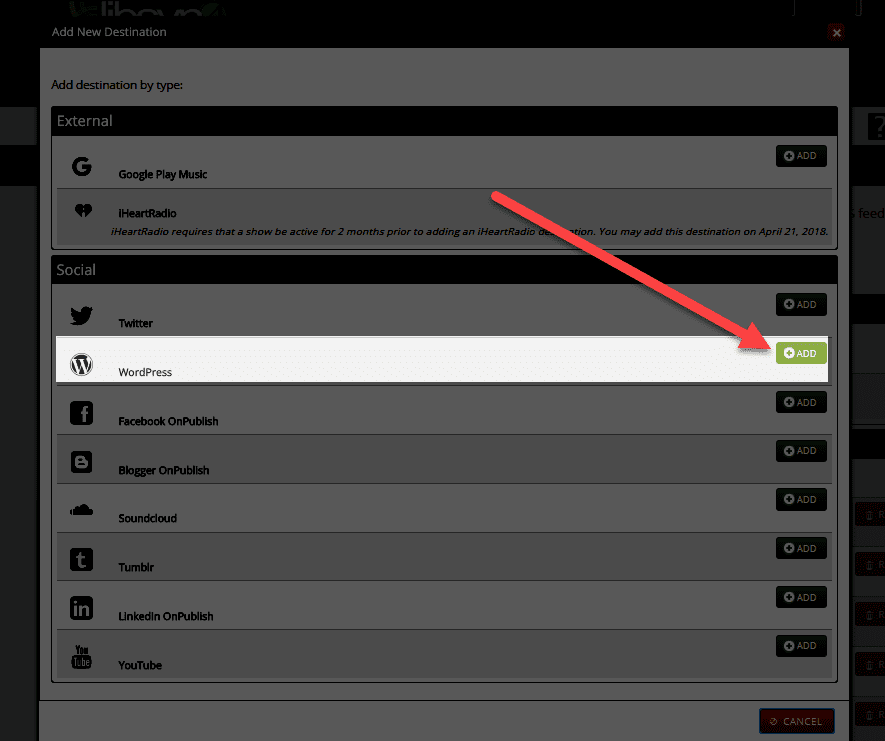
Task: Add Soundcloud destination
Action: tap(801, 500)
